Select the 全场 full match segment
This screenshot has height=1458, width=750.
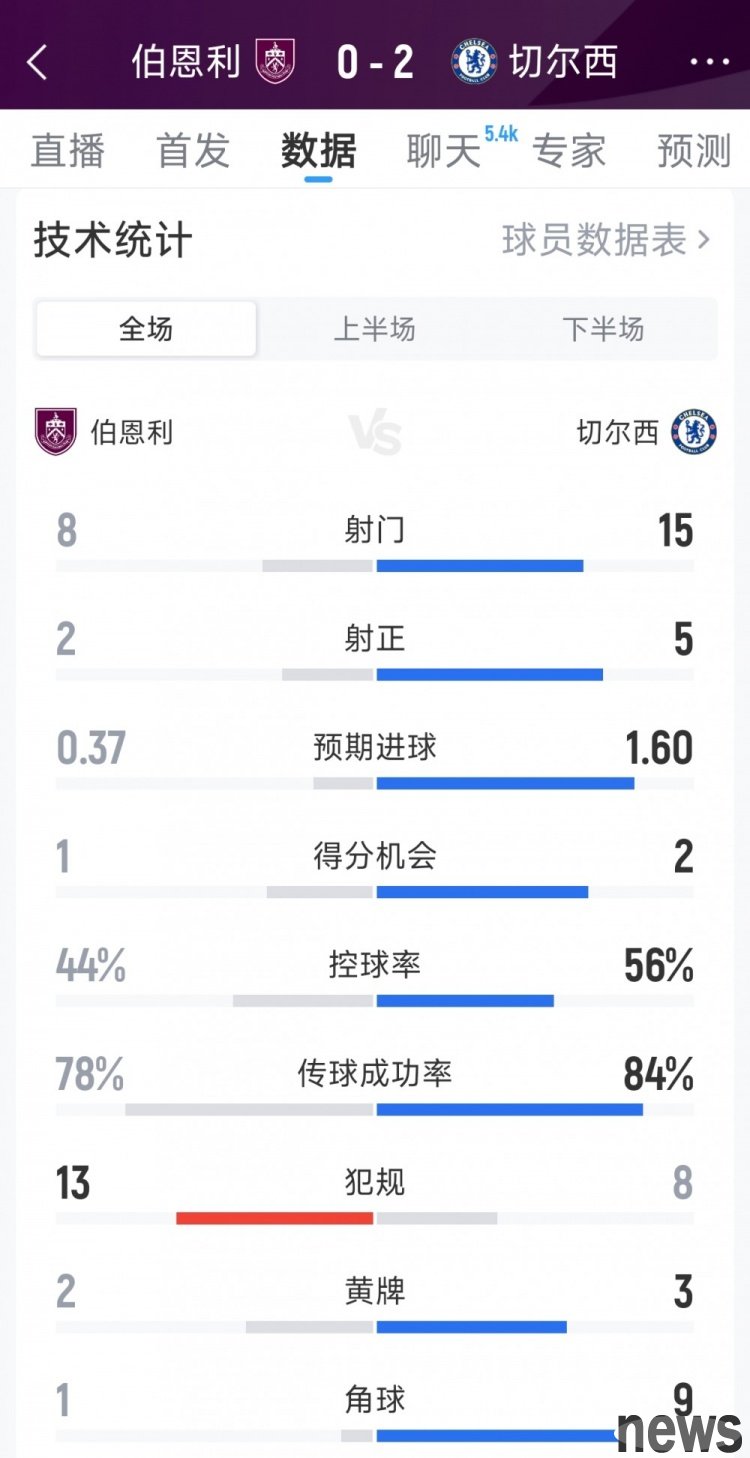coord(146,329)
